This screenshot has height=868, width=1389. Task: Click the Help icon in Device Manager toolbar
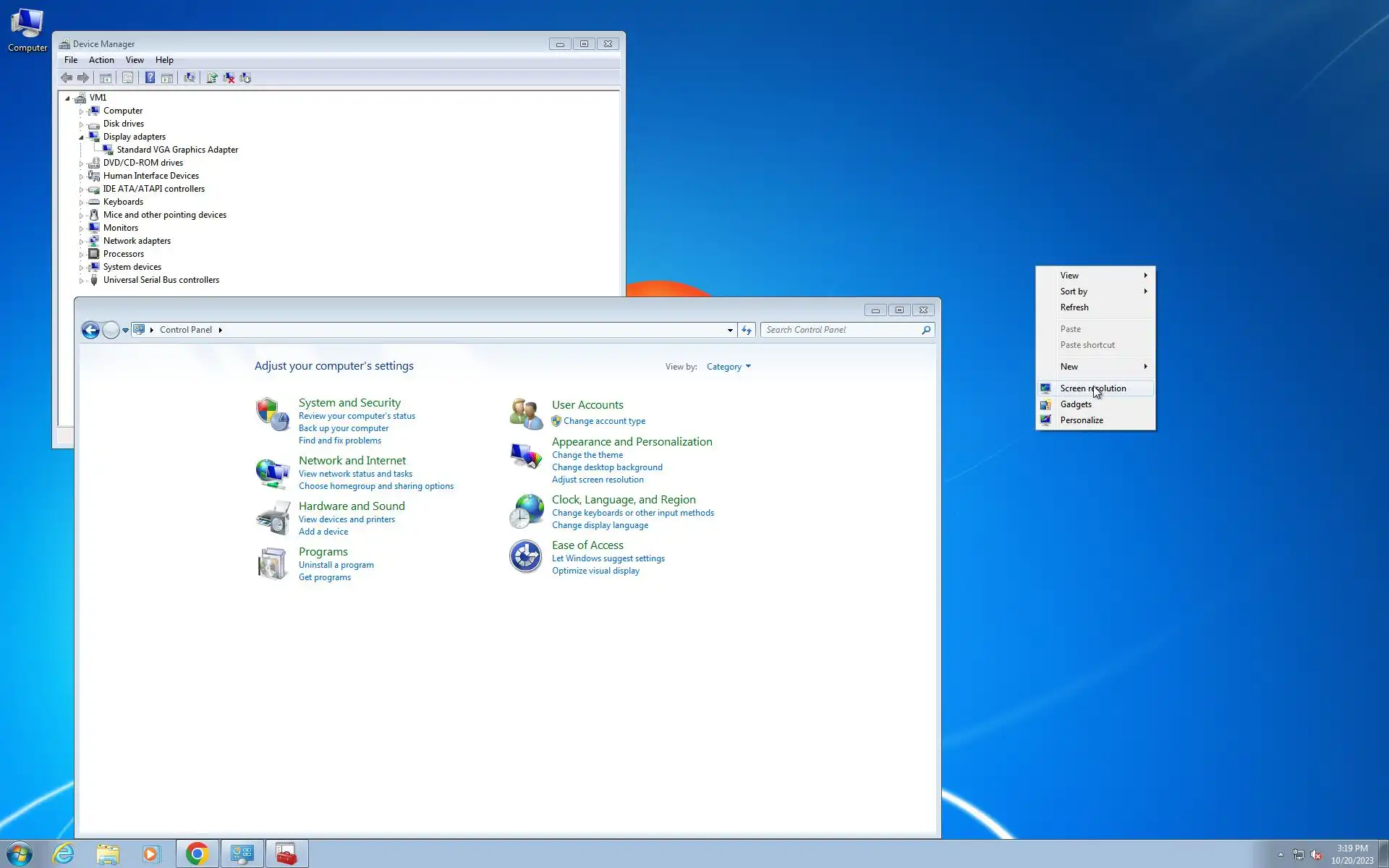tap(150, 78)
